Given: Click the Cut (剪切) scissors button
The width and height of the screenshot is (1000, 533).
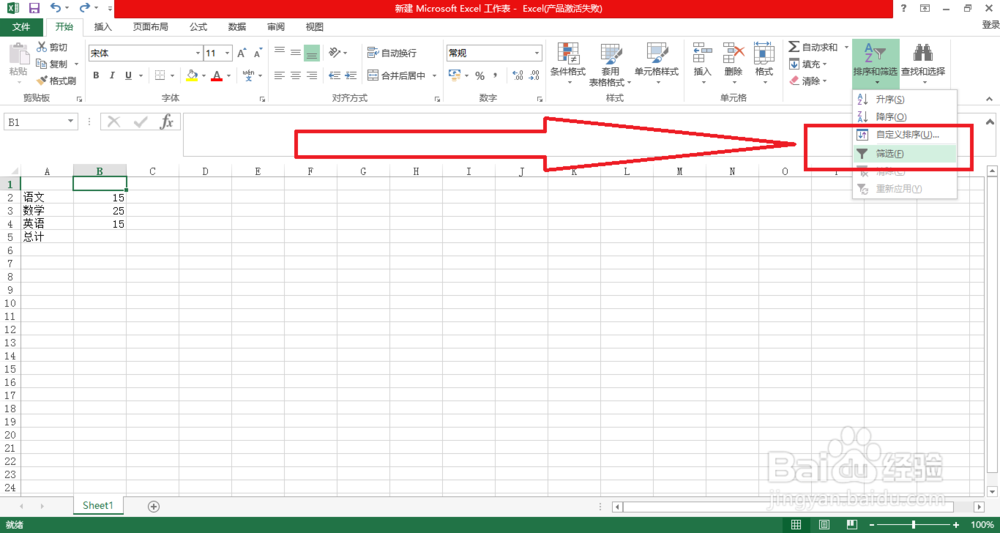Looking at the screenshot, I should tap(51, 47).
